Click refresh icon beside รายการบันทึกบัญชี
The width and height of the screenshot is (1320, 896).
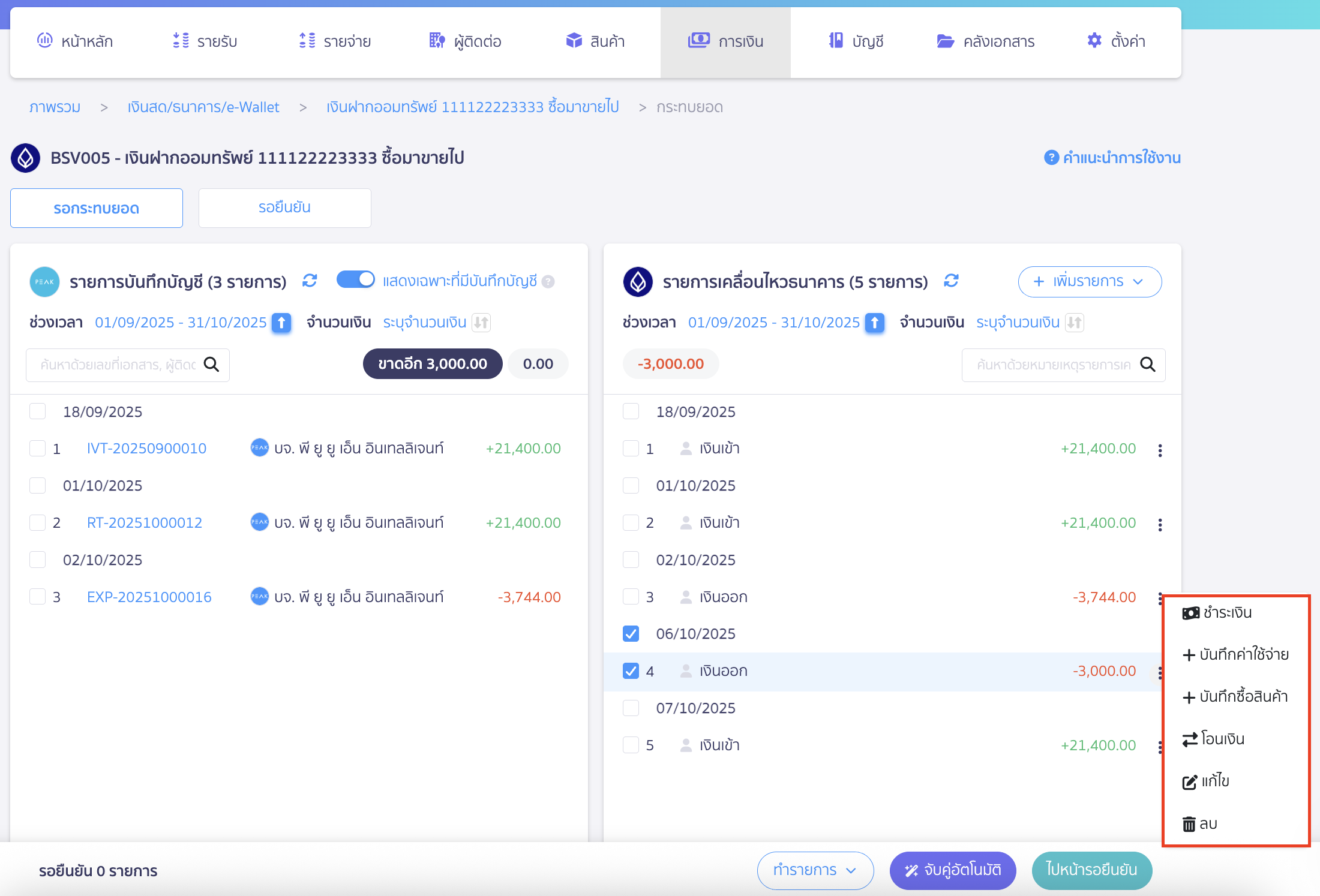click(x=310, y=281)
